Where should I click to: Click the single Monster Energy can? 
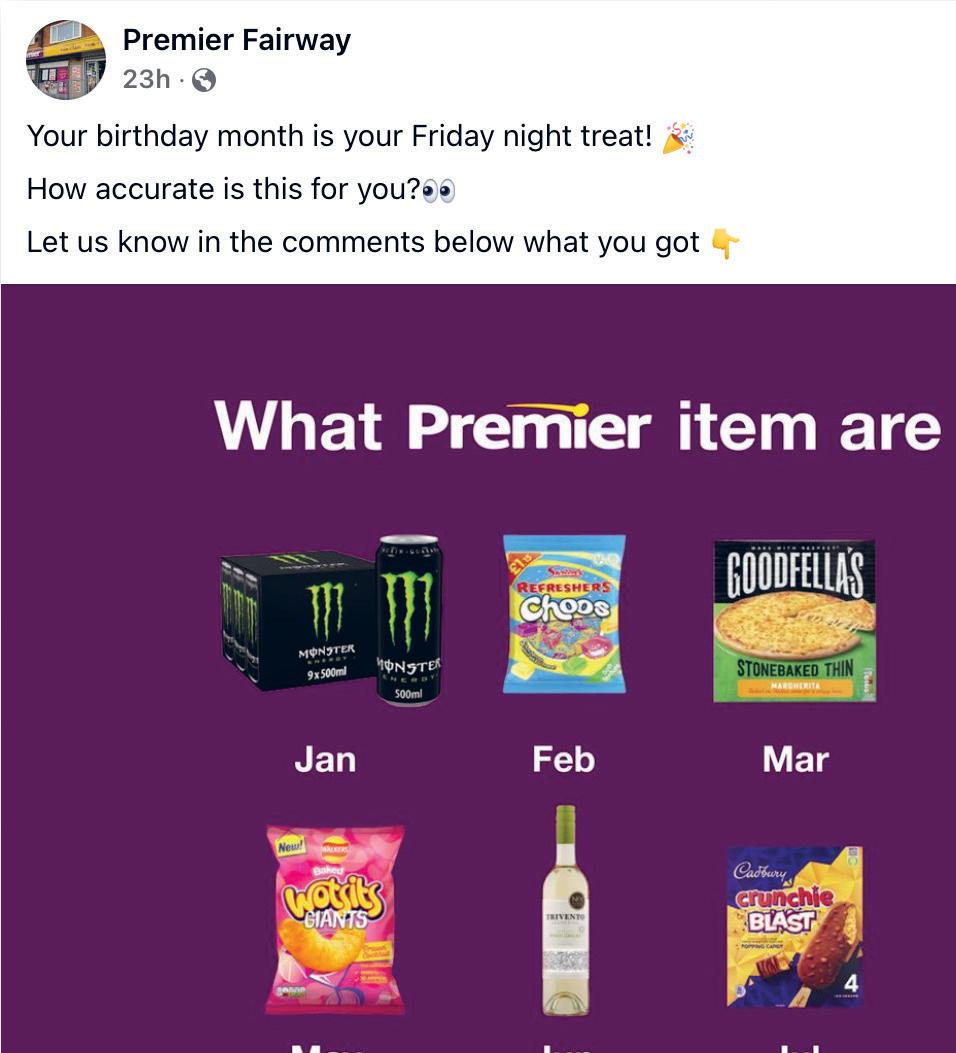click(408, 621)
